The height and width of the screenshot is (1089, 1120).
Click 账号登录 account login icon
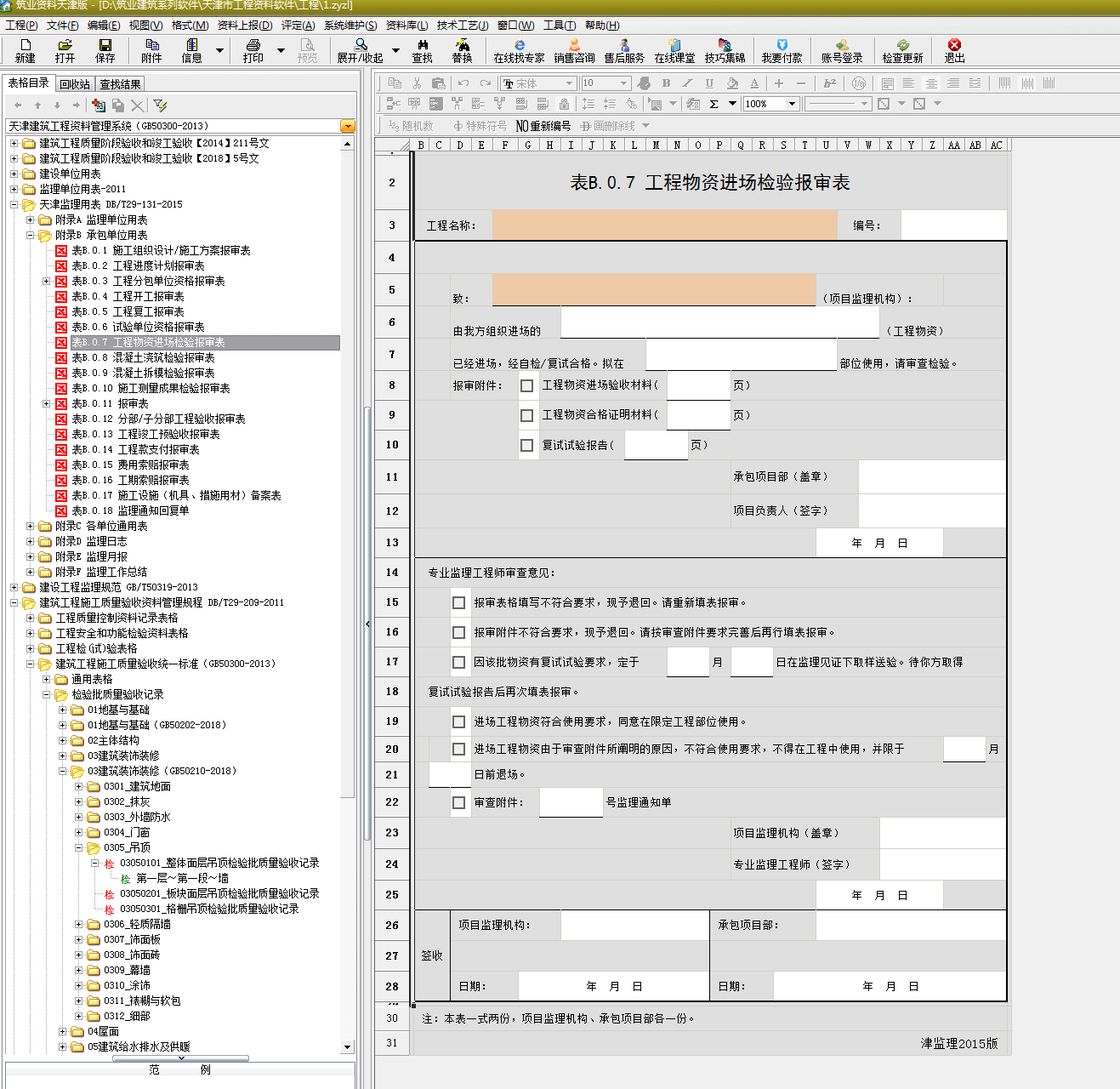(x=842, y=50)
